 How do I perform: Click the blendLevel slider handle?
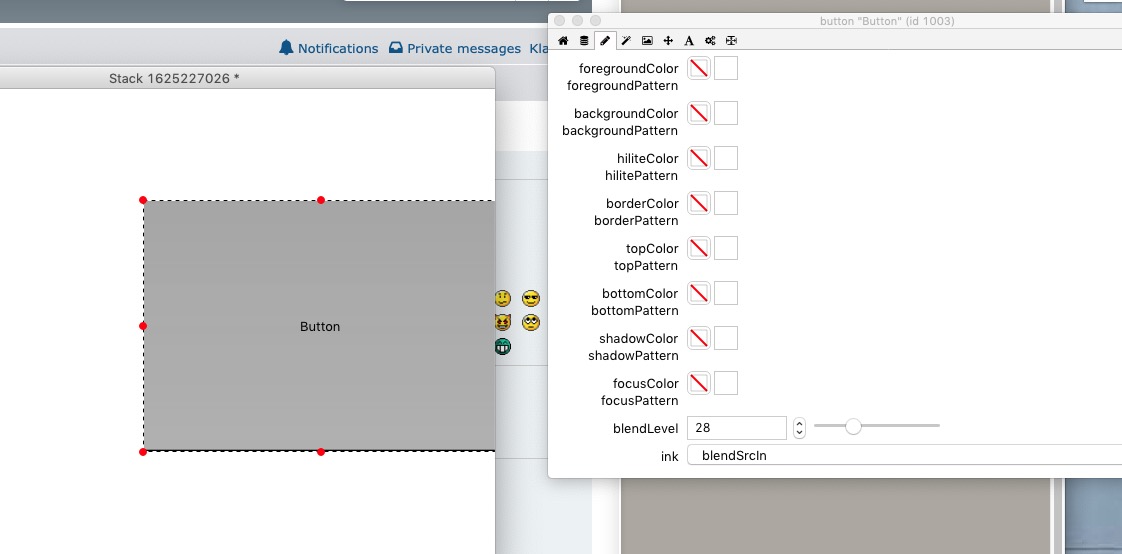[853, 426]
